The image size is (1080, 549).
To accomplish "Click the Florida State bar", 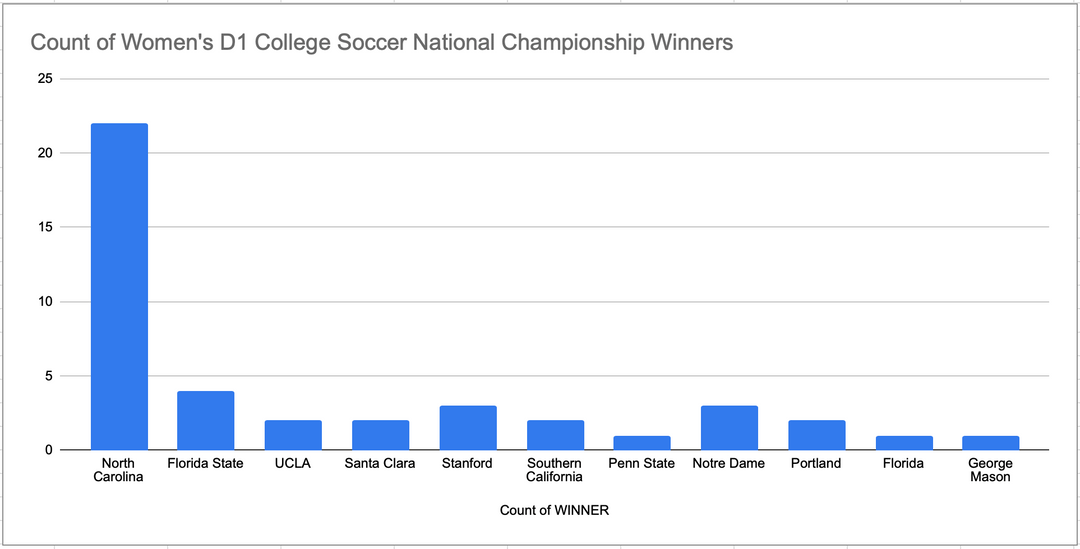I will click(x=206, y=420).
